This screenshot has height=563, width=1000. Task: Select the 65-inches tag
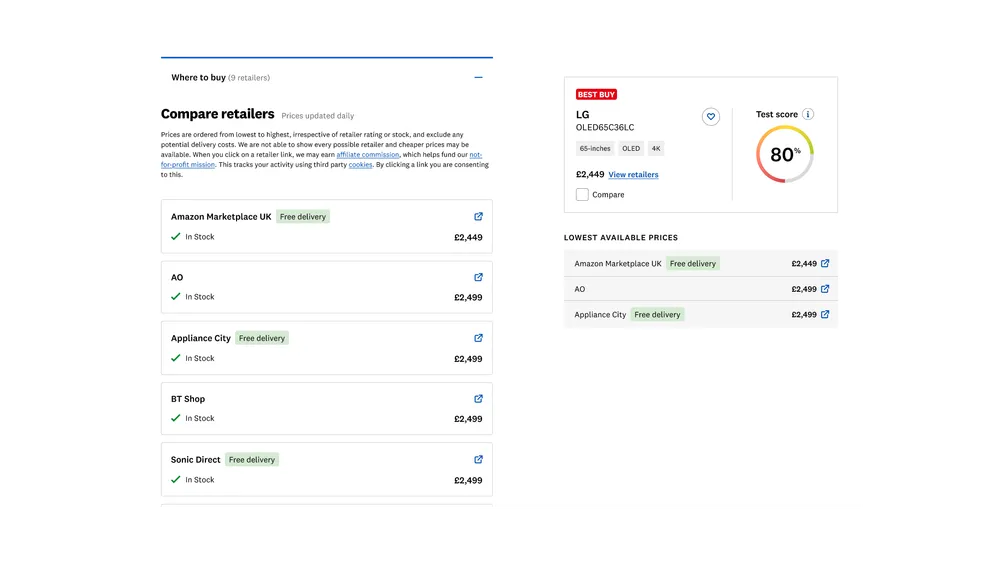595,149
